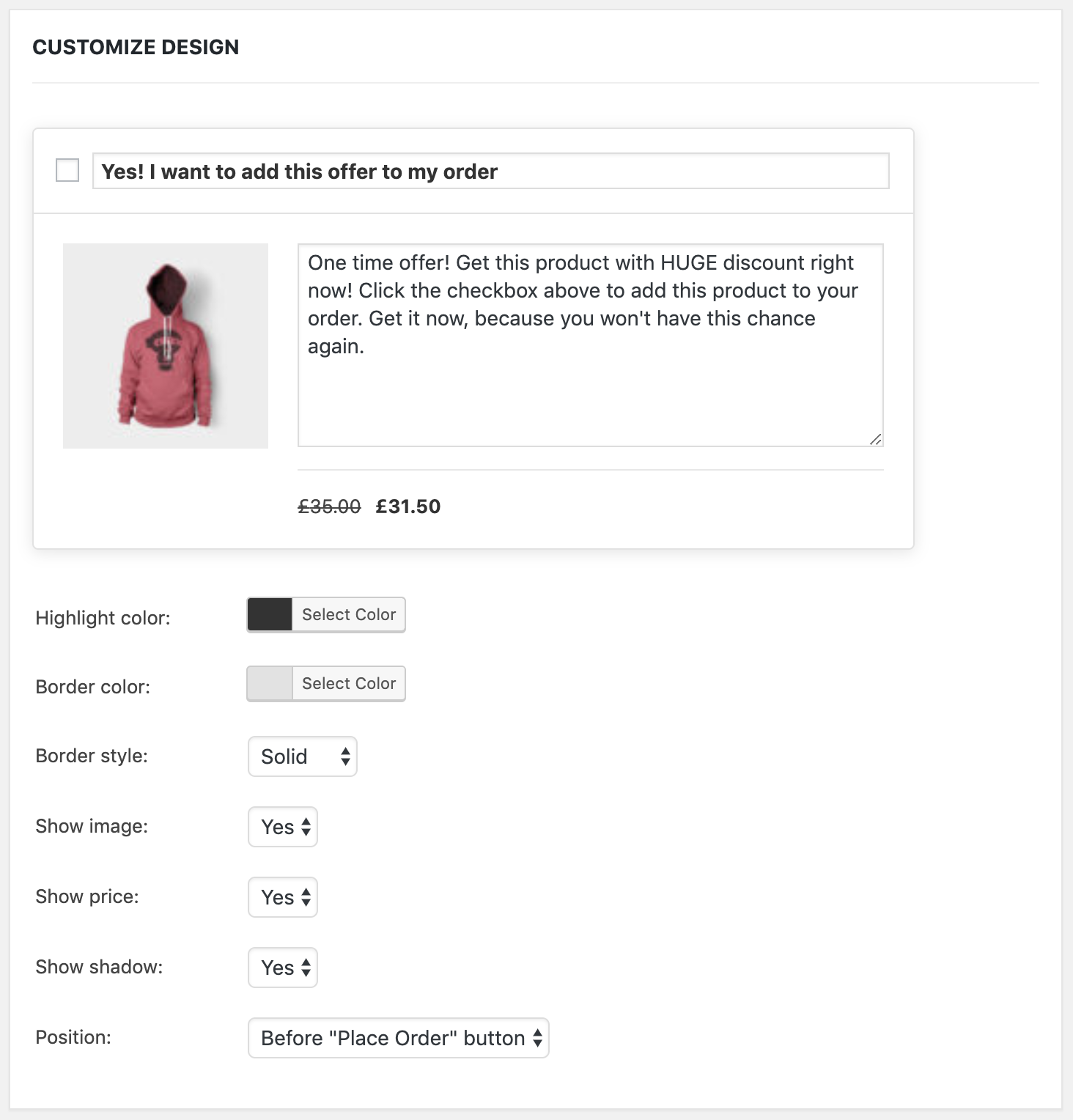Open the Position dropdown

pos(399,1038)
